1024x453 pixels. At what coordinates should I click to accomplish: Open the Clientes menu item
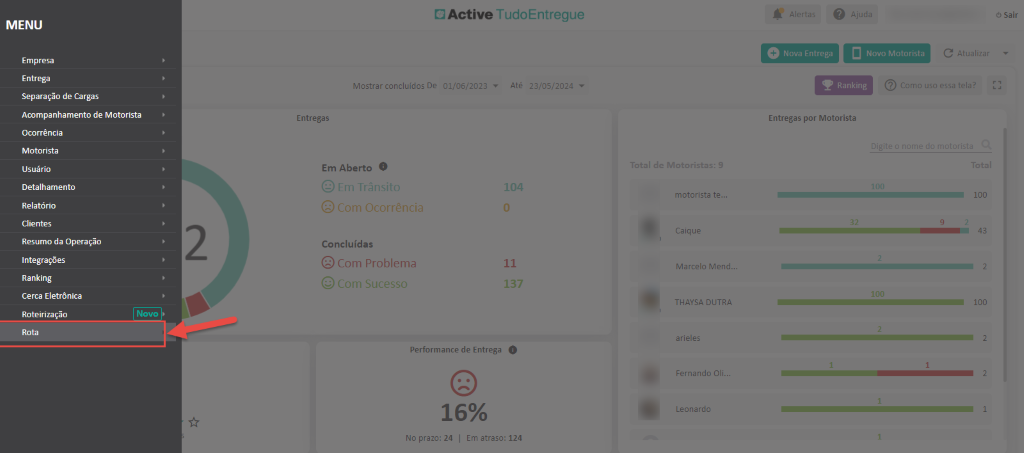88,223
